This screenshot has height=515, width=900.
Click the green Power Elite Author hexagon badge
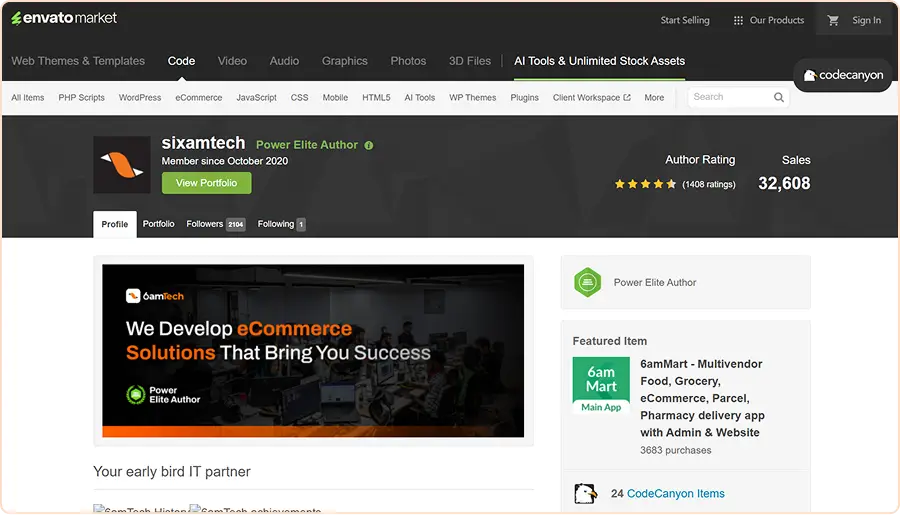pyautogui.click(x=587, y=282)
